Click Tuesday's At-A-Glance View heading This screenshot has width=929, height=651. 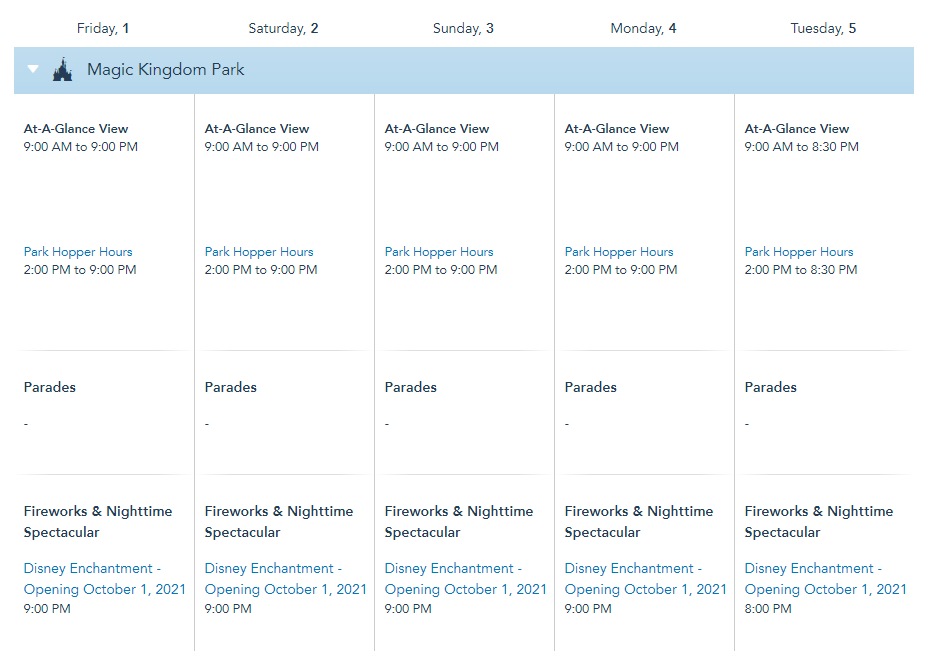pos(797,129)
